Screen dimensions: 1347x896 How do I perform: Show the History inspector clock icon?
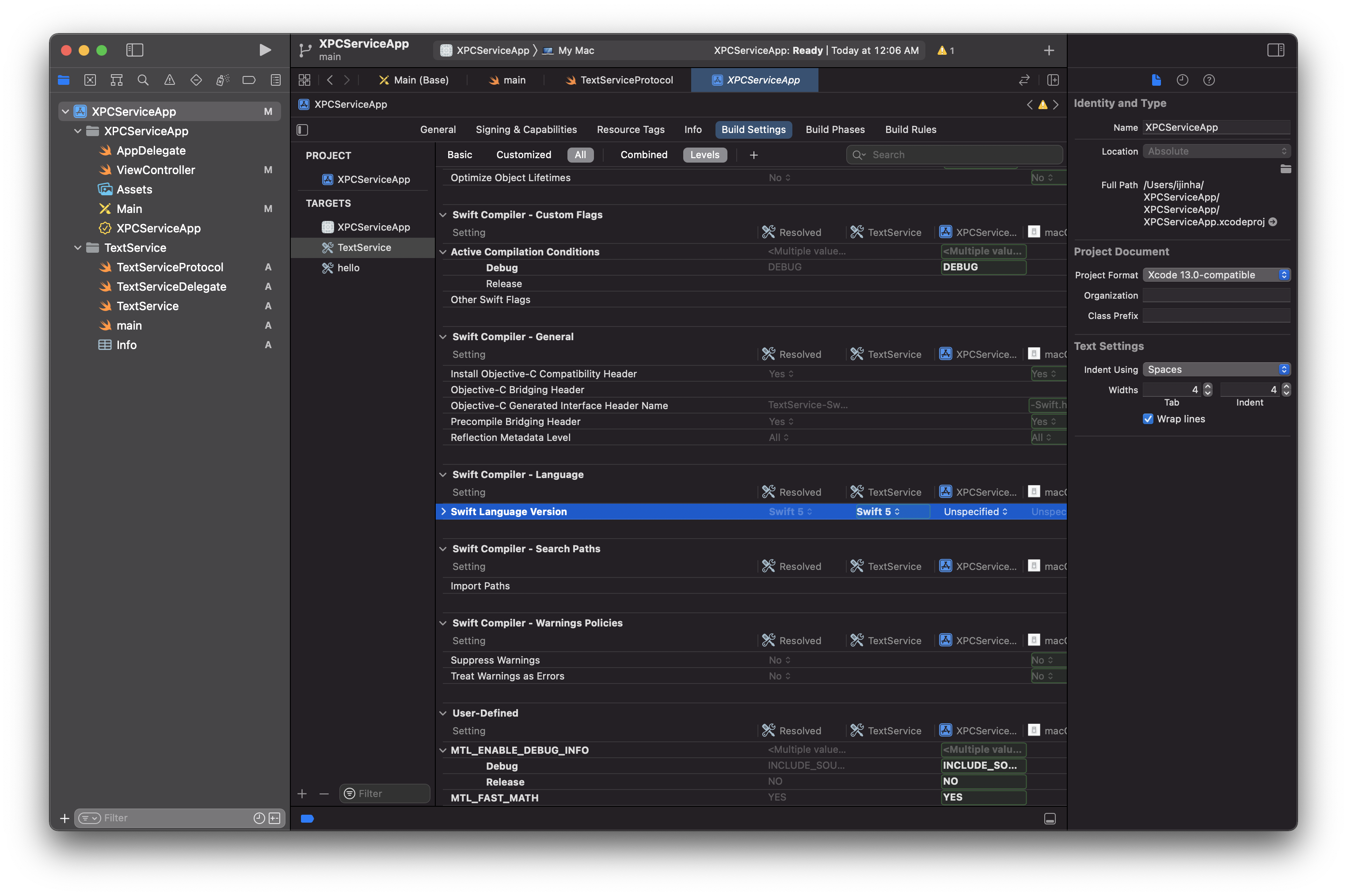coord(1183,80)
